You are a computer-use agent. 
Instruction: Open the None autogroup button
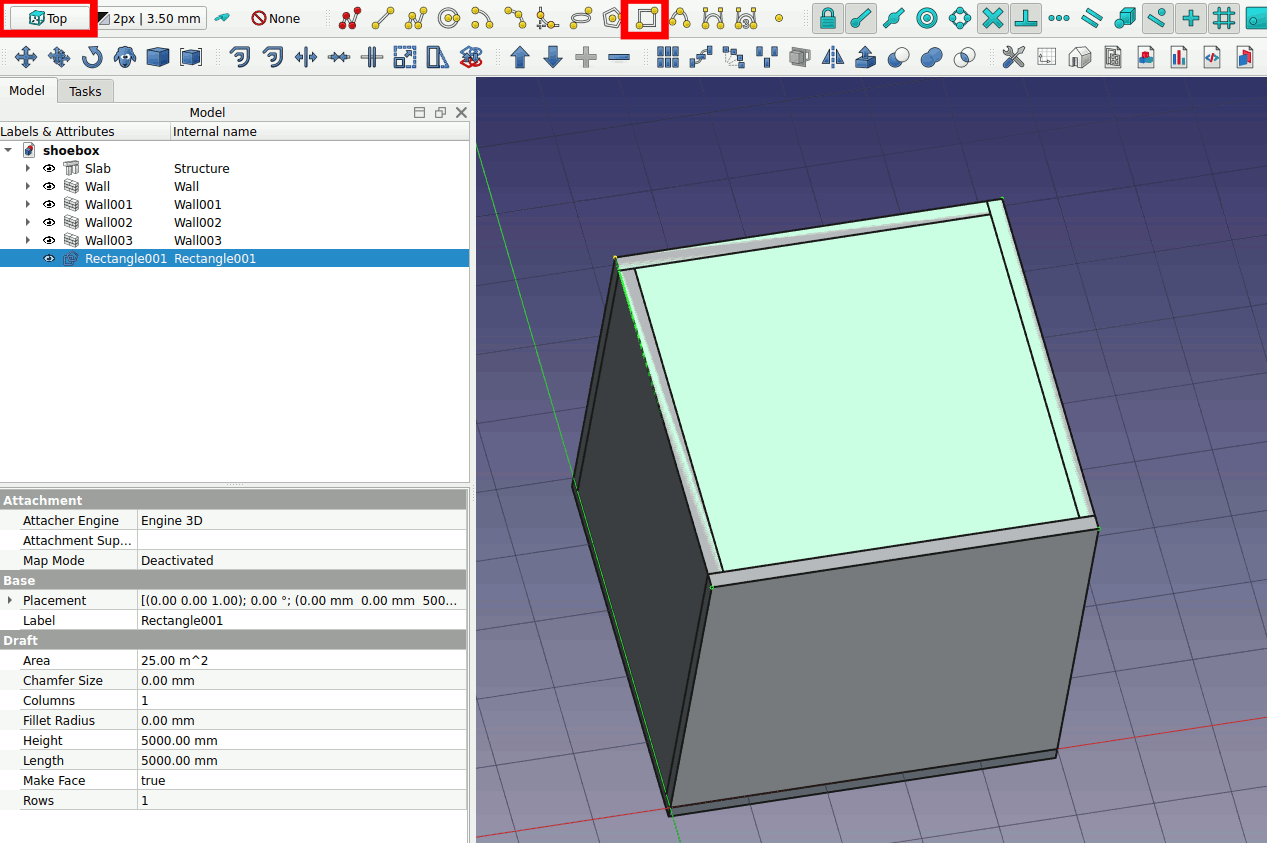(275, 18)
